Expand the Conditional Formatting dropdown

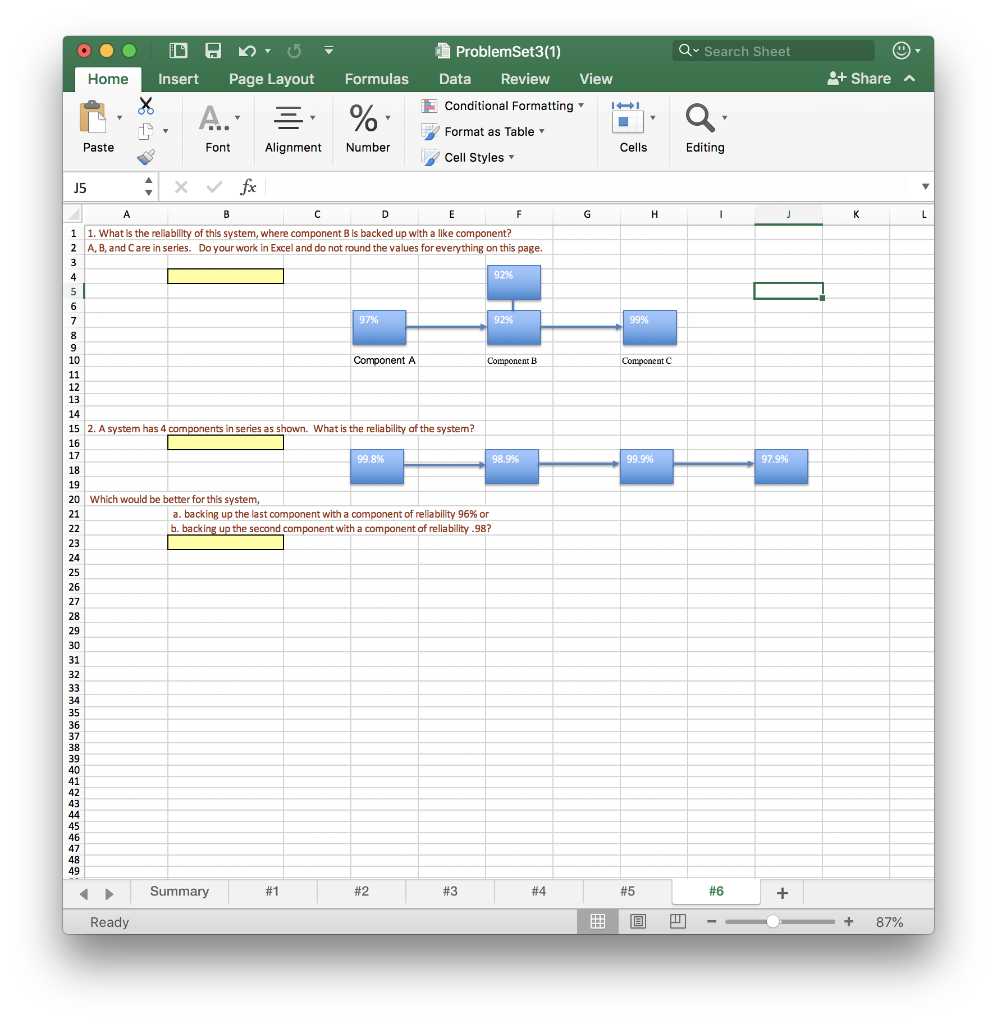coord(581,105)
